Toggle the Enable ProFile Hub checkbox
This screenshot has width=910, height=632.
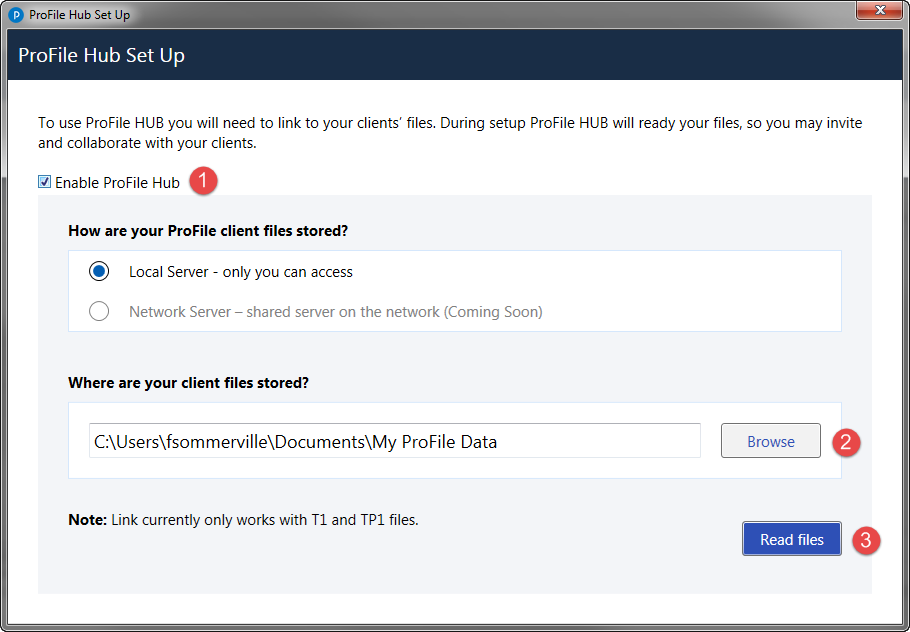tap(44, 182)
